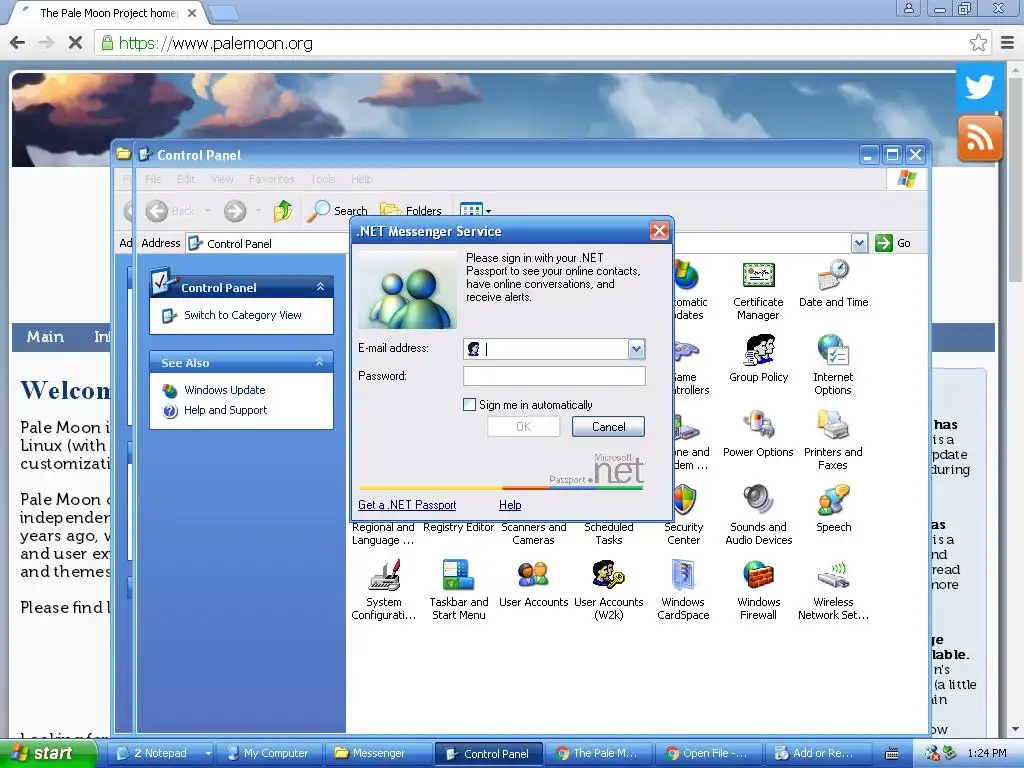Open Sounds and Audio Devices
Screen dimensions: 1024x768
(x=758, y=515)
